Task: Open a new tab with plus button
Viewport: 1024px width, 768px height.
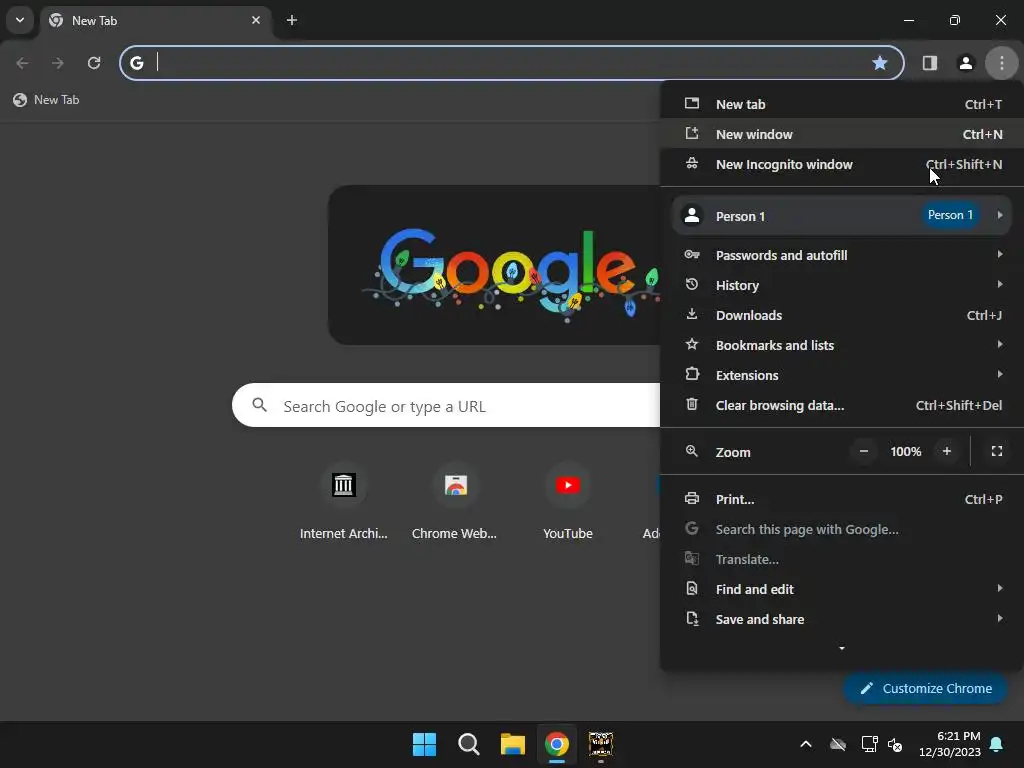Action: (292, 20)
